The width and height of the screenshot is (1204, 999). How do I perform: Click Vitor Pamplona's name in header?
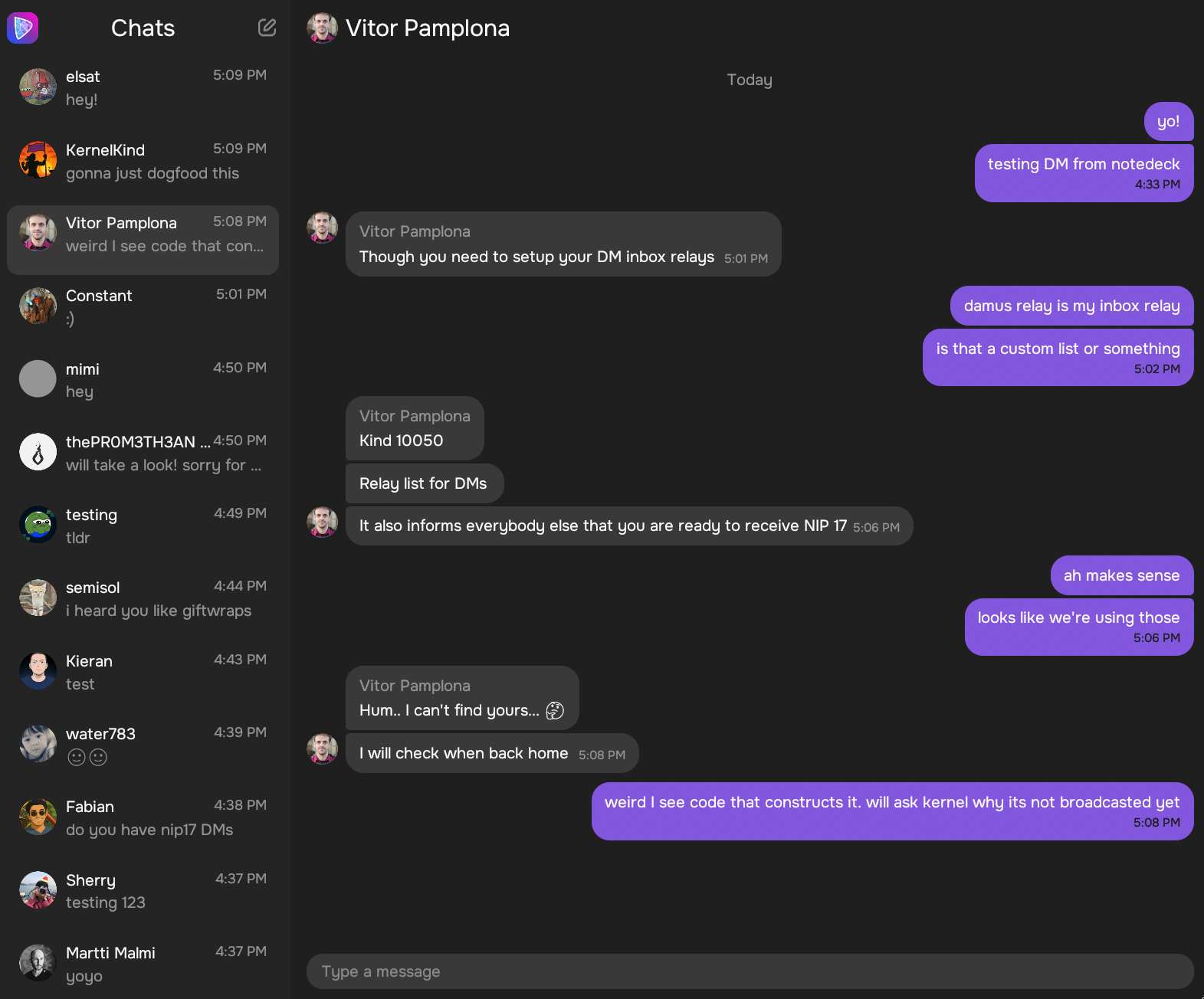(428, 28)
